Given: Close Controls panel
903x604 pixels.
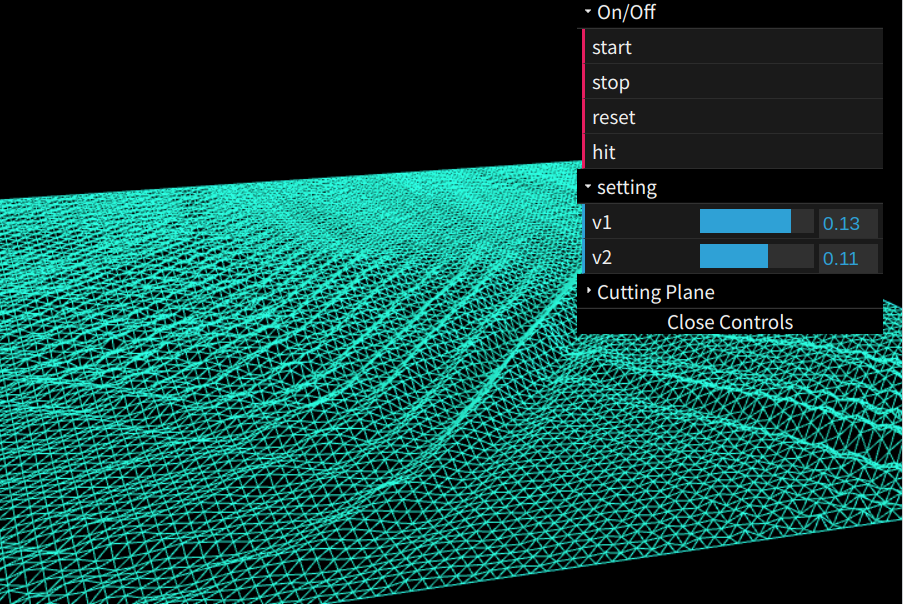Looking at the screenshot, I should coord(730,322).
